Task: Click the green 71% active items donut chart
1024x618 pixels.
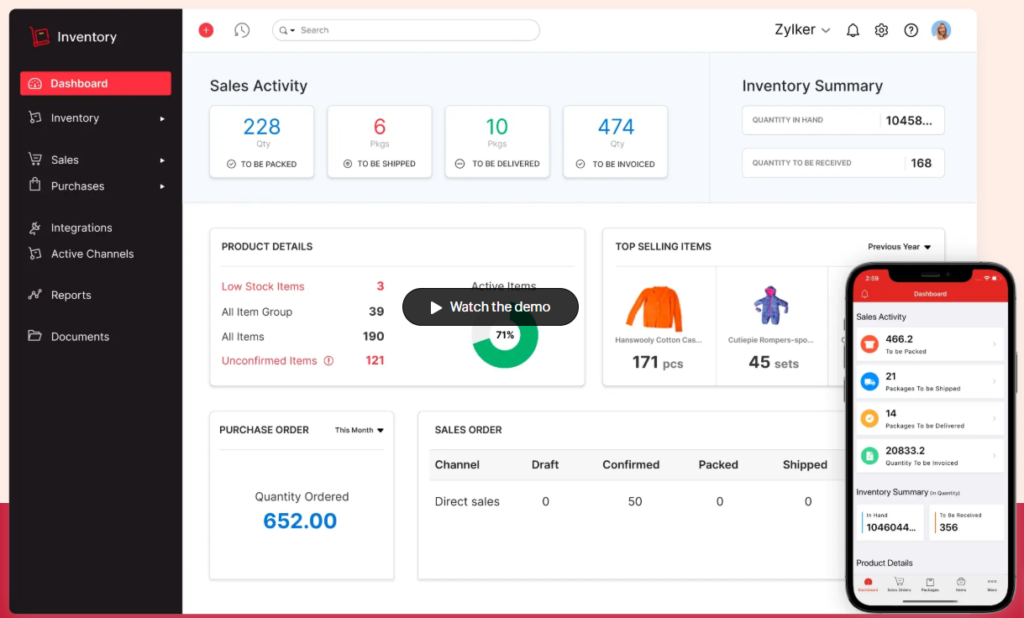Action: click(505, 336)
